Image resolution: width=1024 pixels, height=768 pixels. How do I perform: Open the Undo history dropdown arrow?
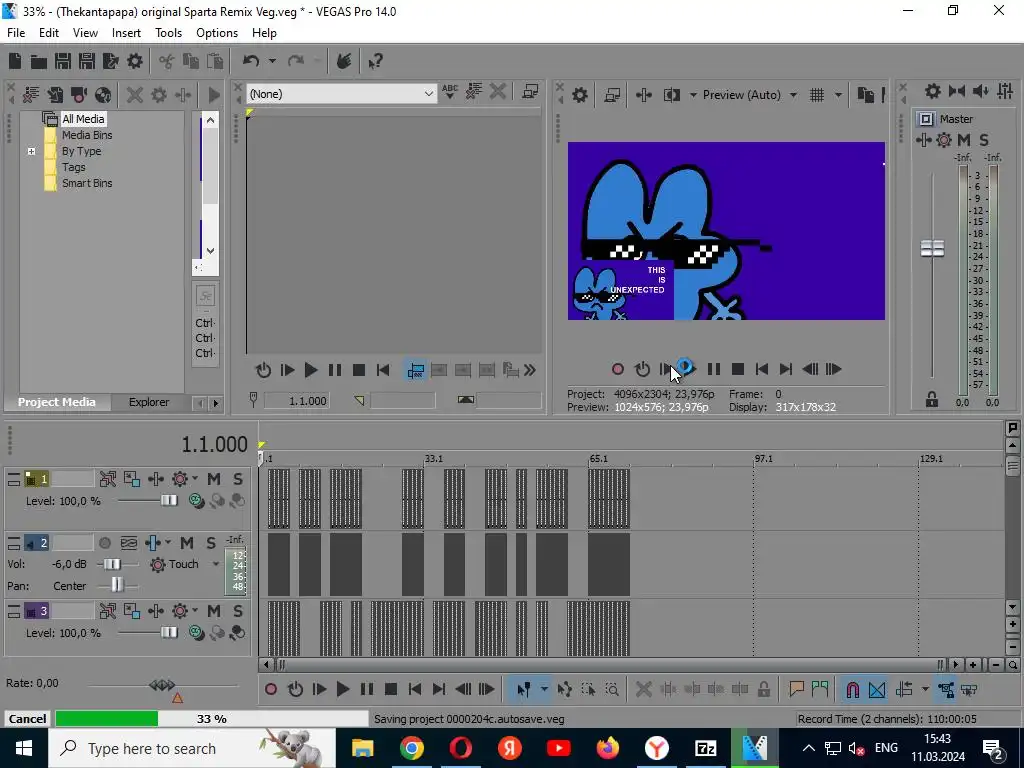pyautogui.click(x=272, y=61)
